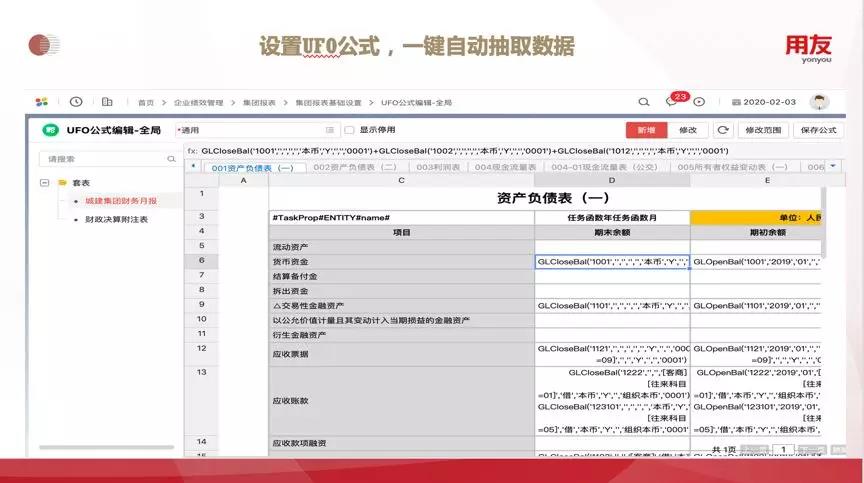Select the △交易性金融资产 cell

pyautogui.click(x=401, y=306)
